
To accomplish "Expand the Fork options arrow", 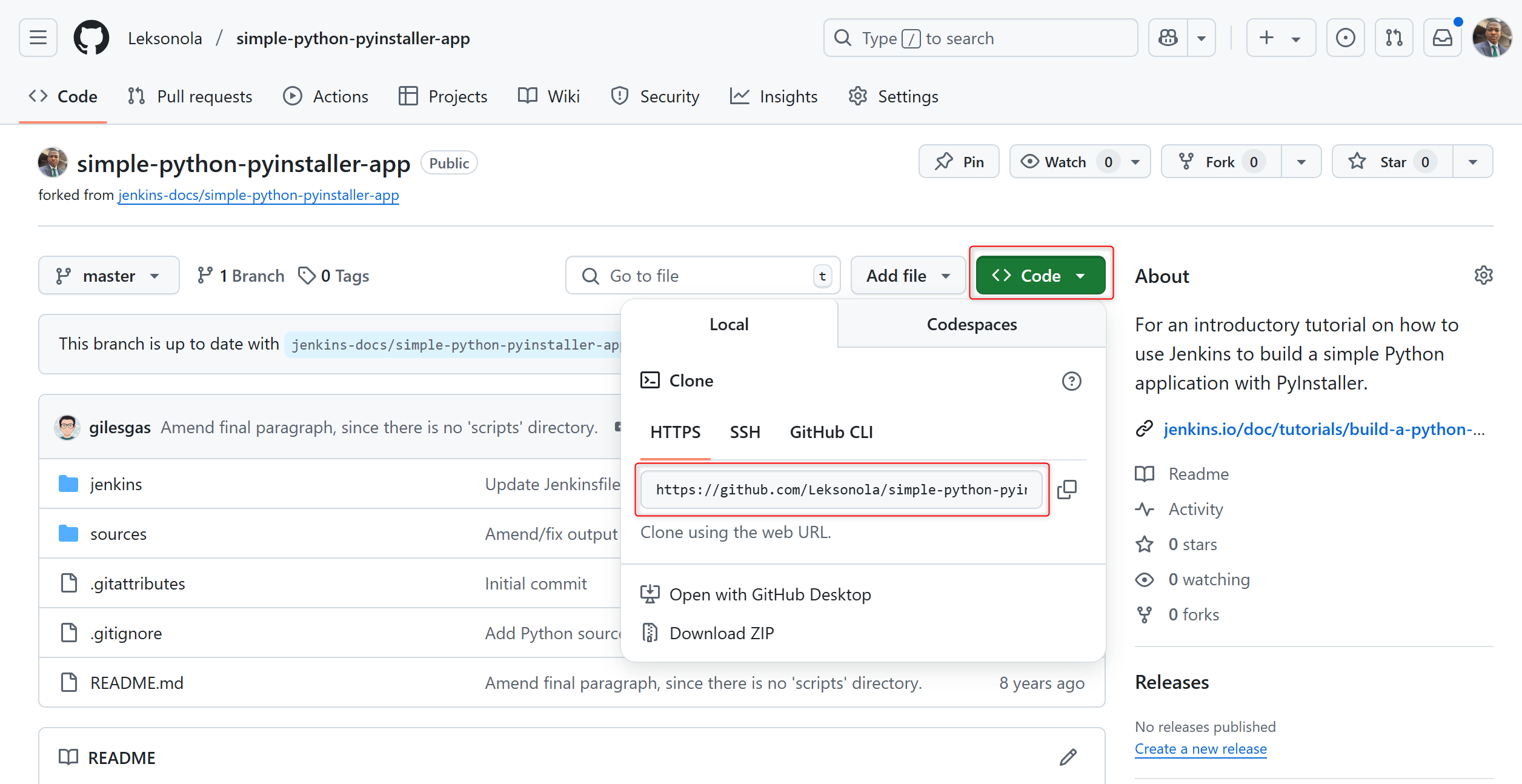I will 1301,162.
